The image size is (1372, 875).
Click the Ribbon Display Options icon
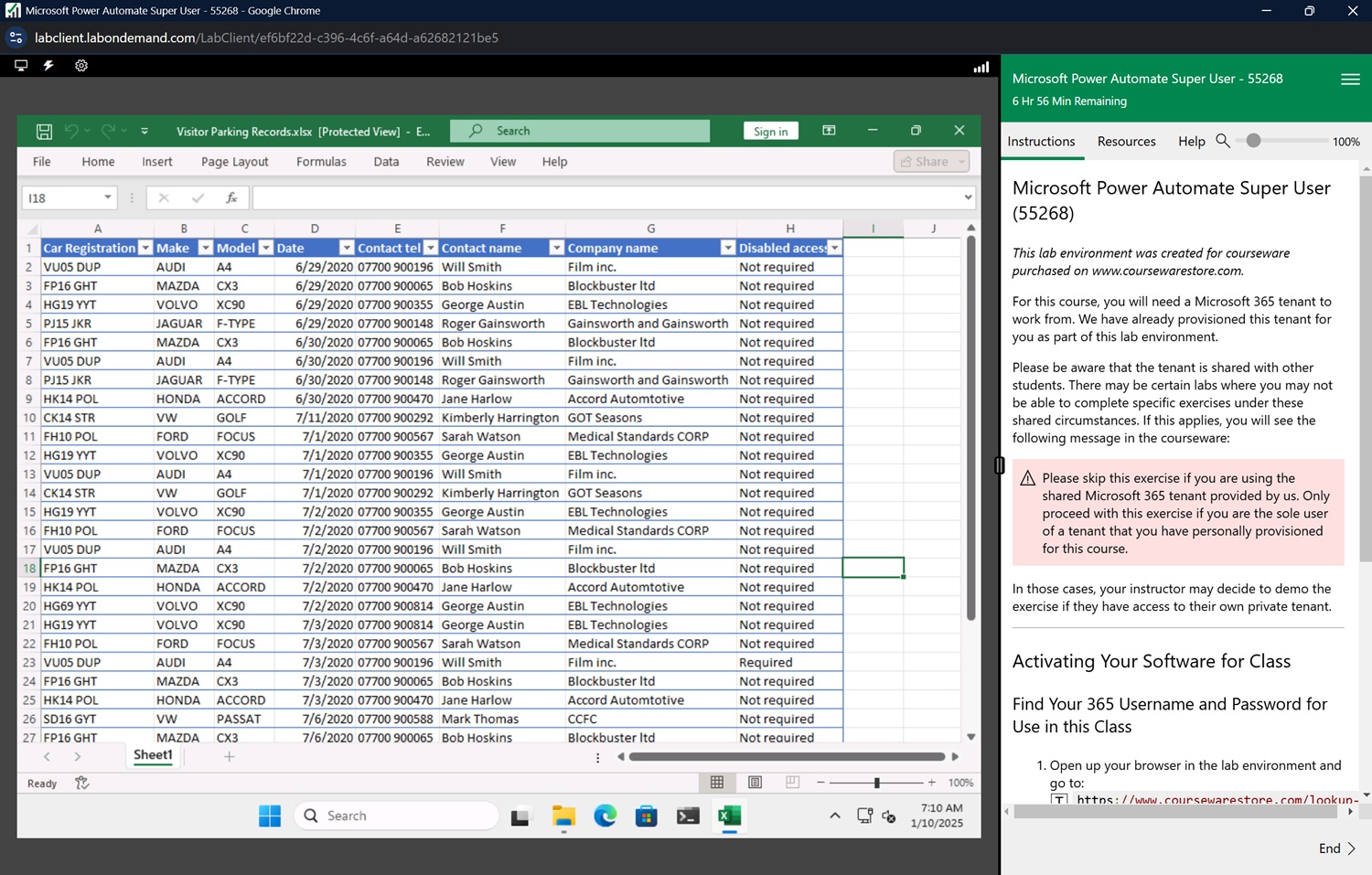[x=829, y=131]
